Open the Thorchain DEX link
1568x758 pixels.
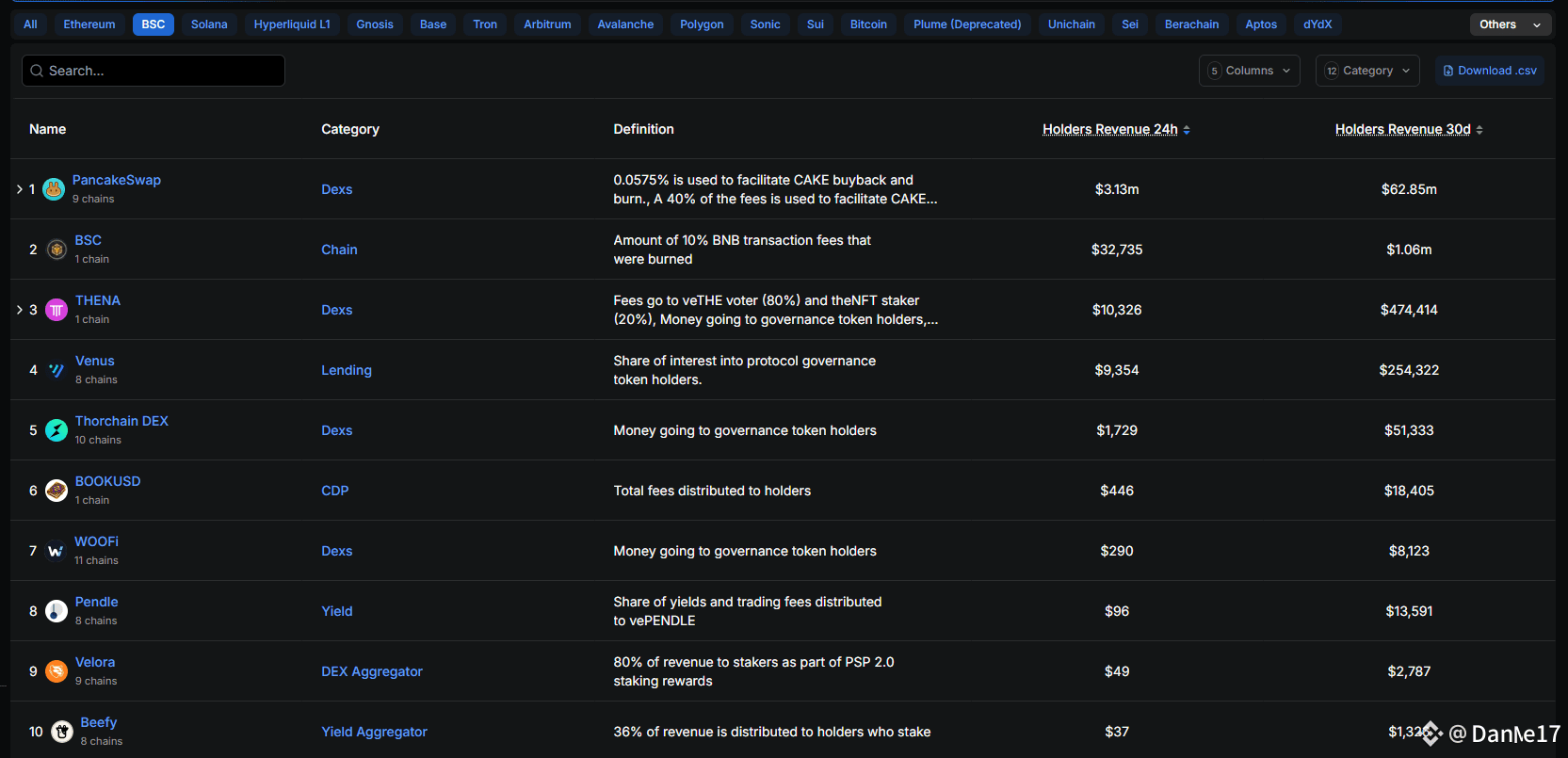[x=121, y=421]
